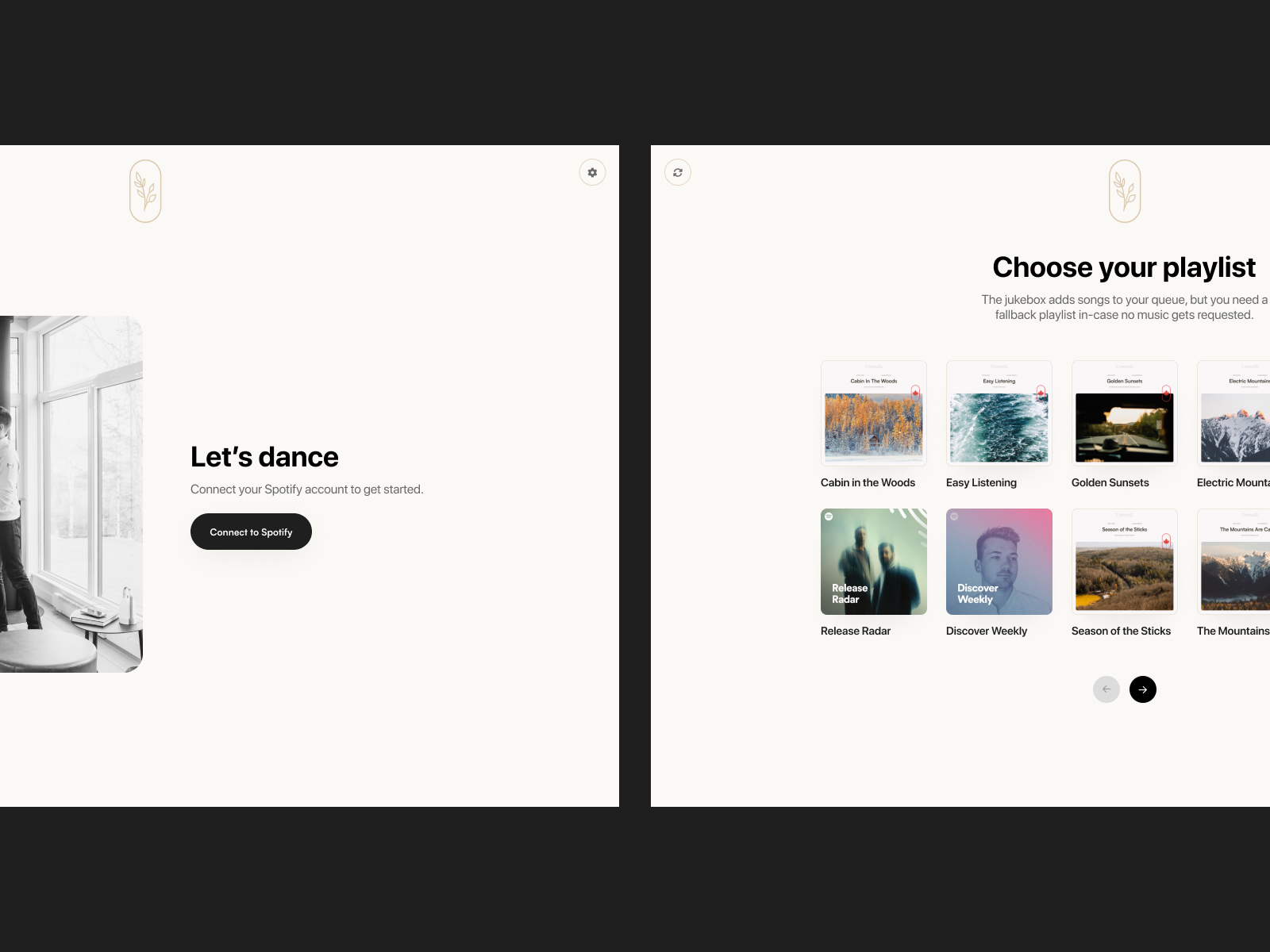Click the Discover Weekly title label
This screenshot has width=1270, height=952.
pos(986,631)
